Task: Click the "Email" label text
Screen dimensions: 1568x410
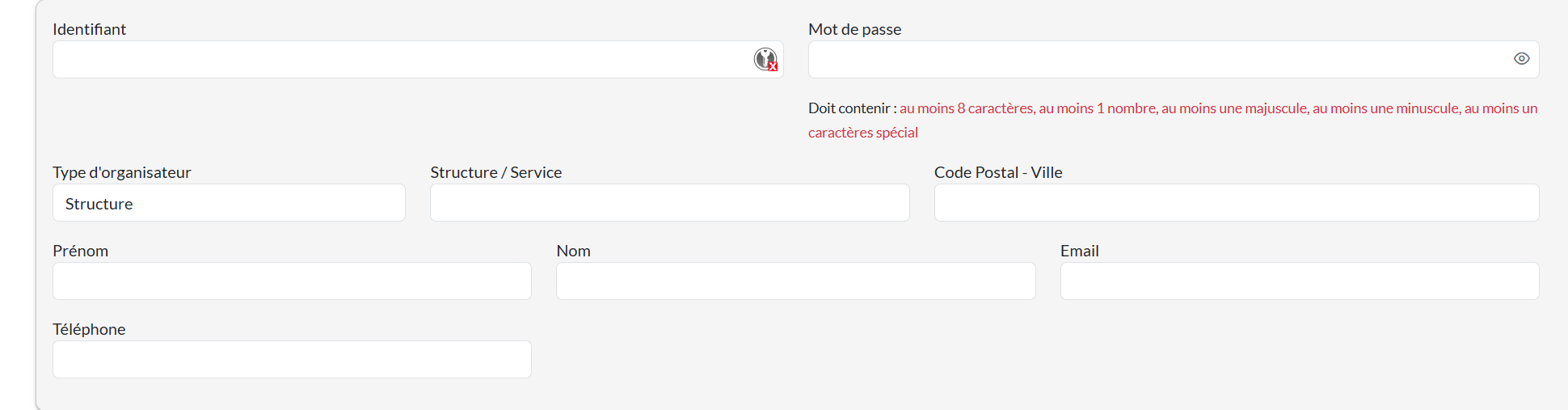Action: [x=1079, y=251]
